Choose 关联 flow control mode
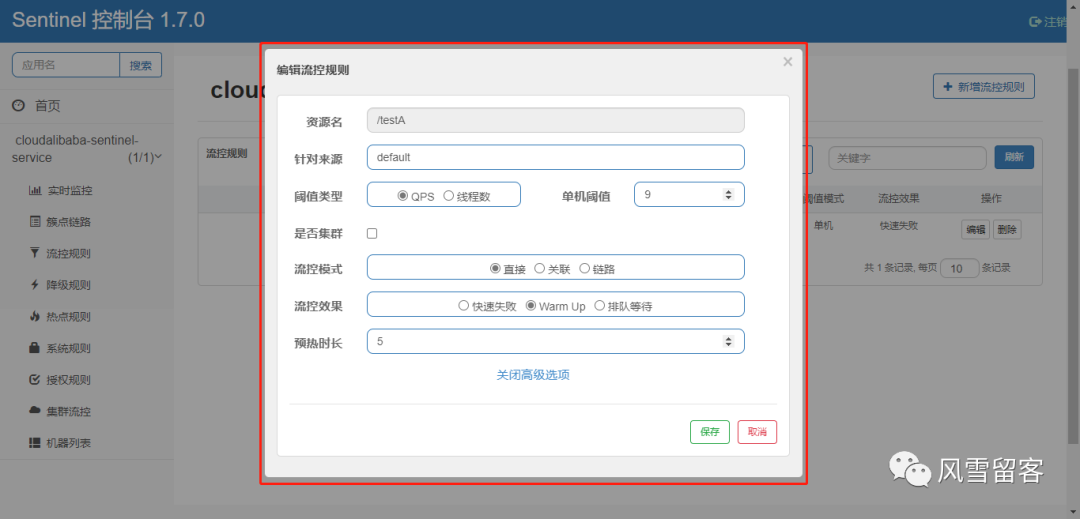1080x519 pixels. click(x=540, y=268)
